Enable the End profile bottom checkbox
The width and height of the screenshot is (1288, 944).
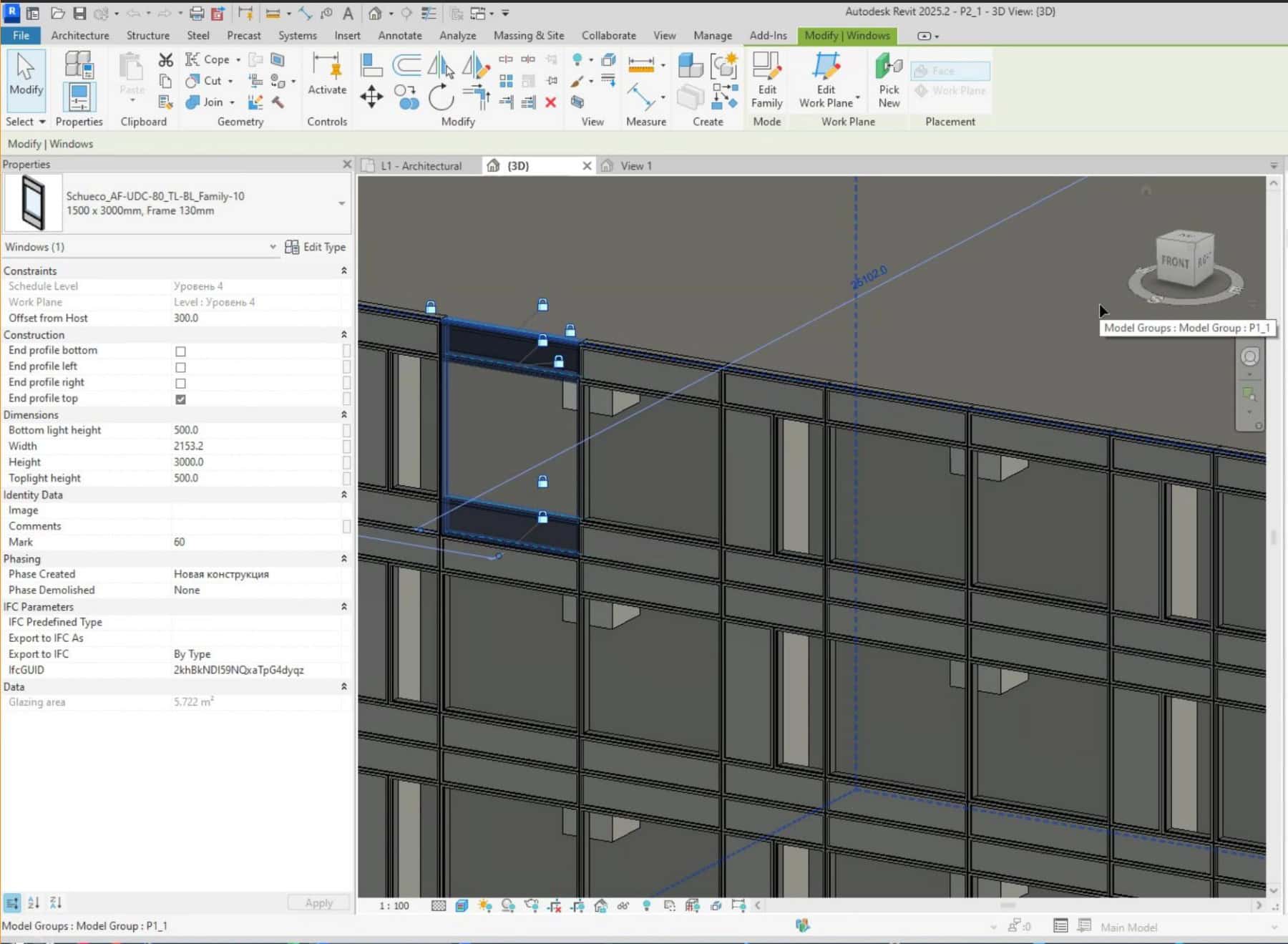(180, 351)
